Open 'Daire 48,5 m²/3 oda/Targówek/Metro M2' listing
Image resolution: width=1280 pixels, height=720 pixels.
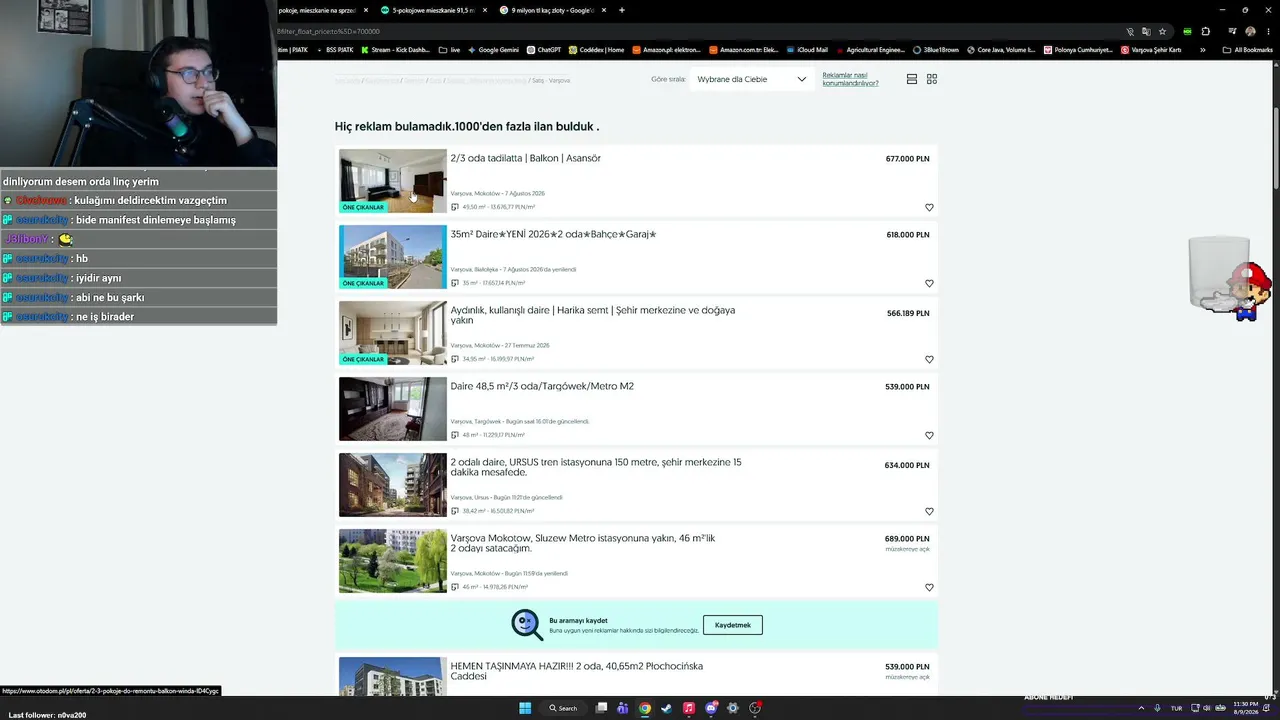pos(542,386)
